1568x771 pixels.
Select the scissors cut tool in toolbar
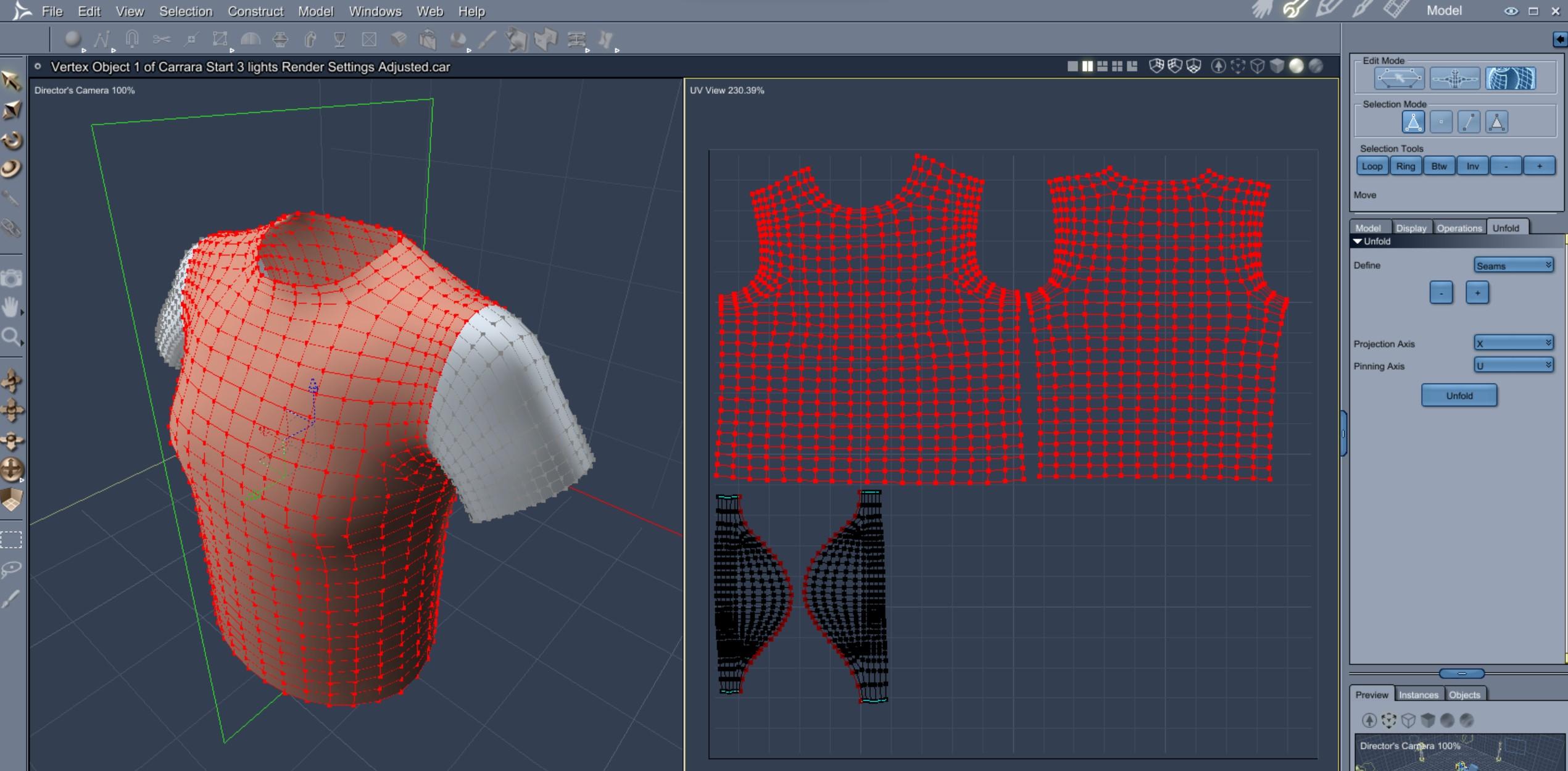(x=162, y=40)
